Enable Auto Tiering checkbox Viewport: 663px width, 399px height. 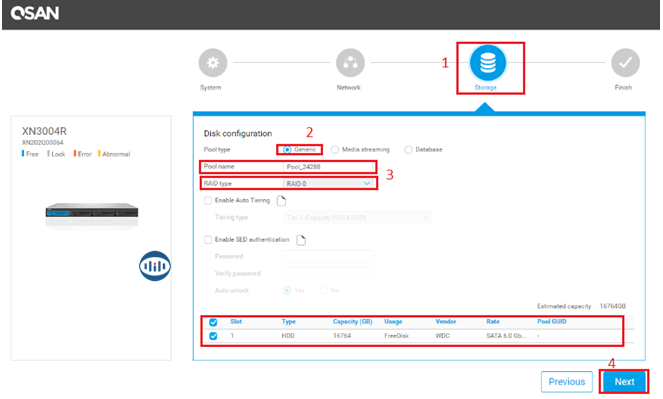point(208,200)
